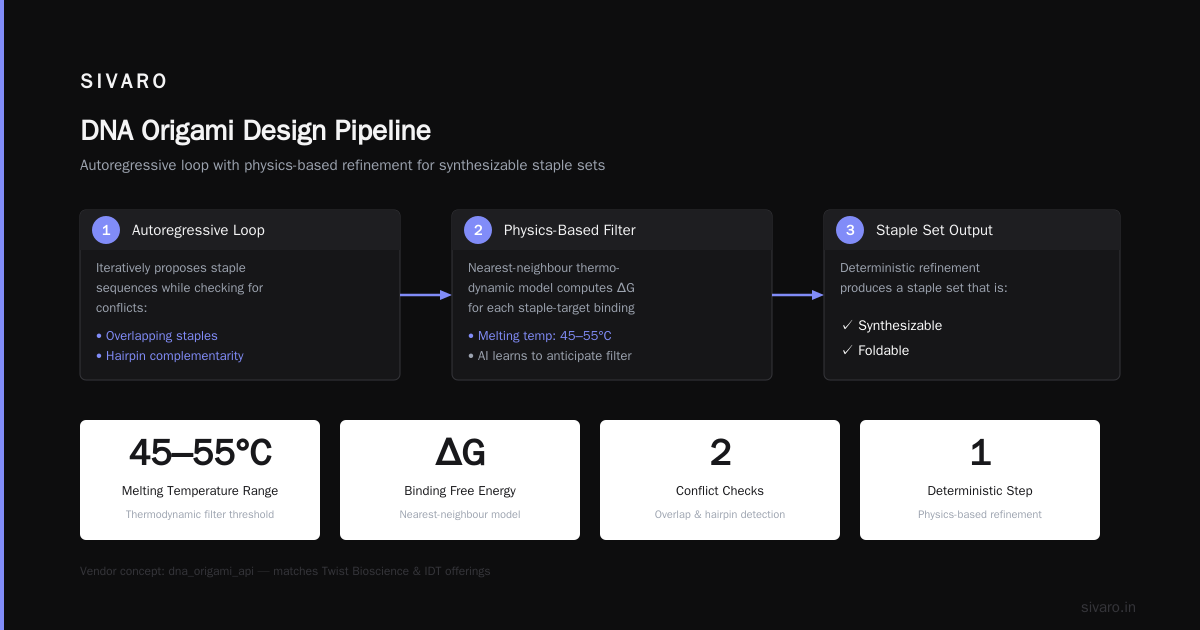Image resolution: width=1200 pixels, height=630 pixels.
Task: Click the Foldable checkmark
Action: 847,350
